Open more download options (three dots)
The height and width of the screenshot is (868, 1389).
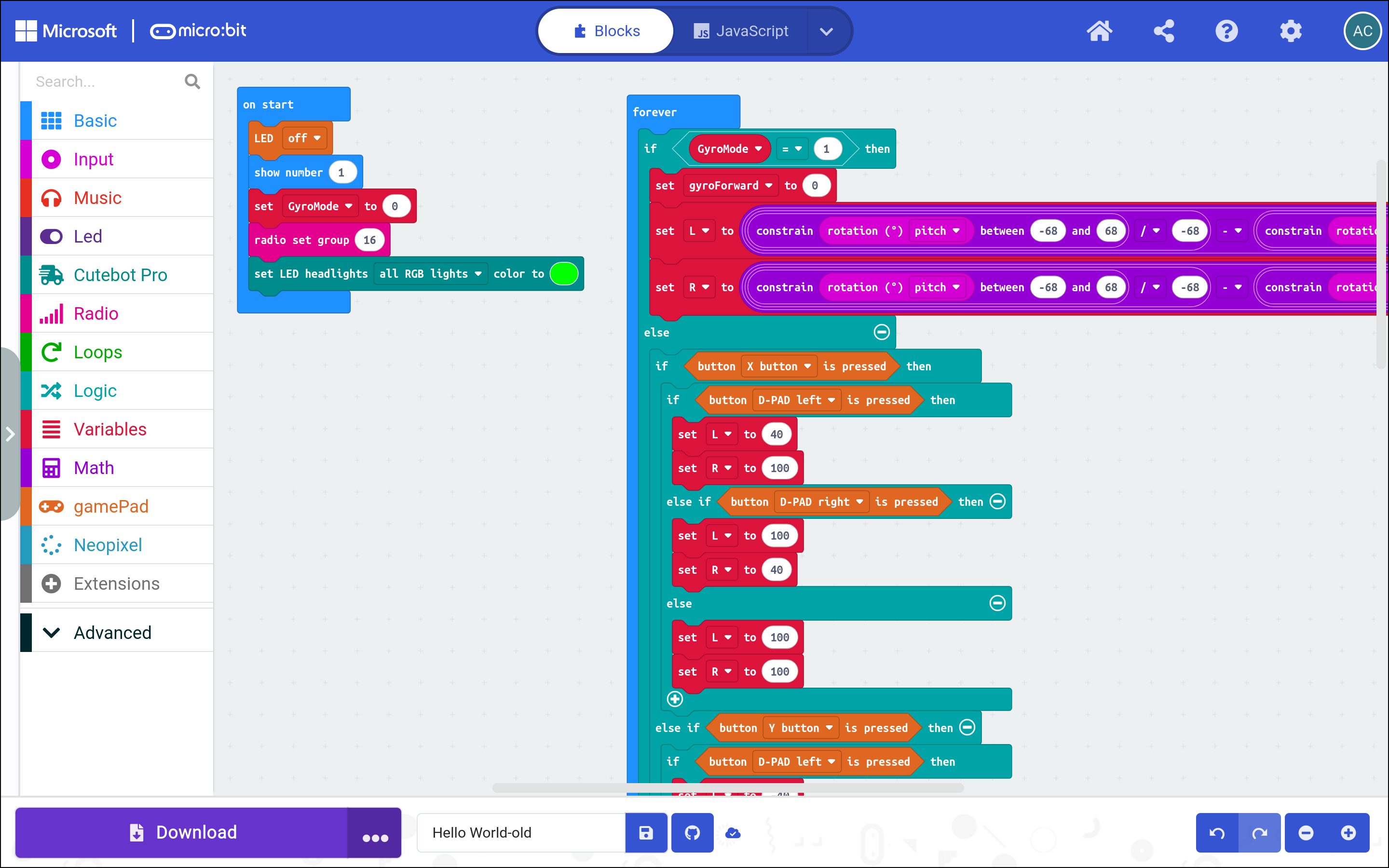(375, 832)
